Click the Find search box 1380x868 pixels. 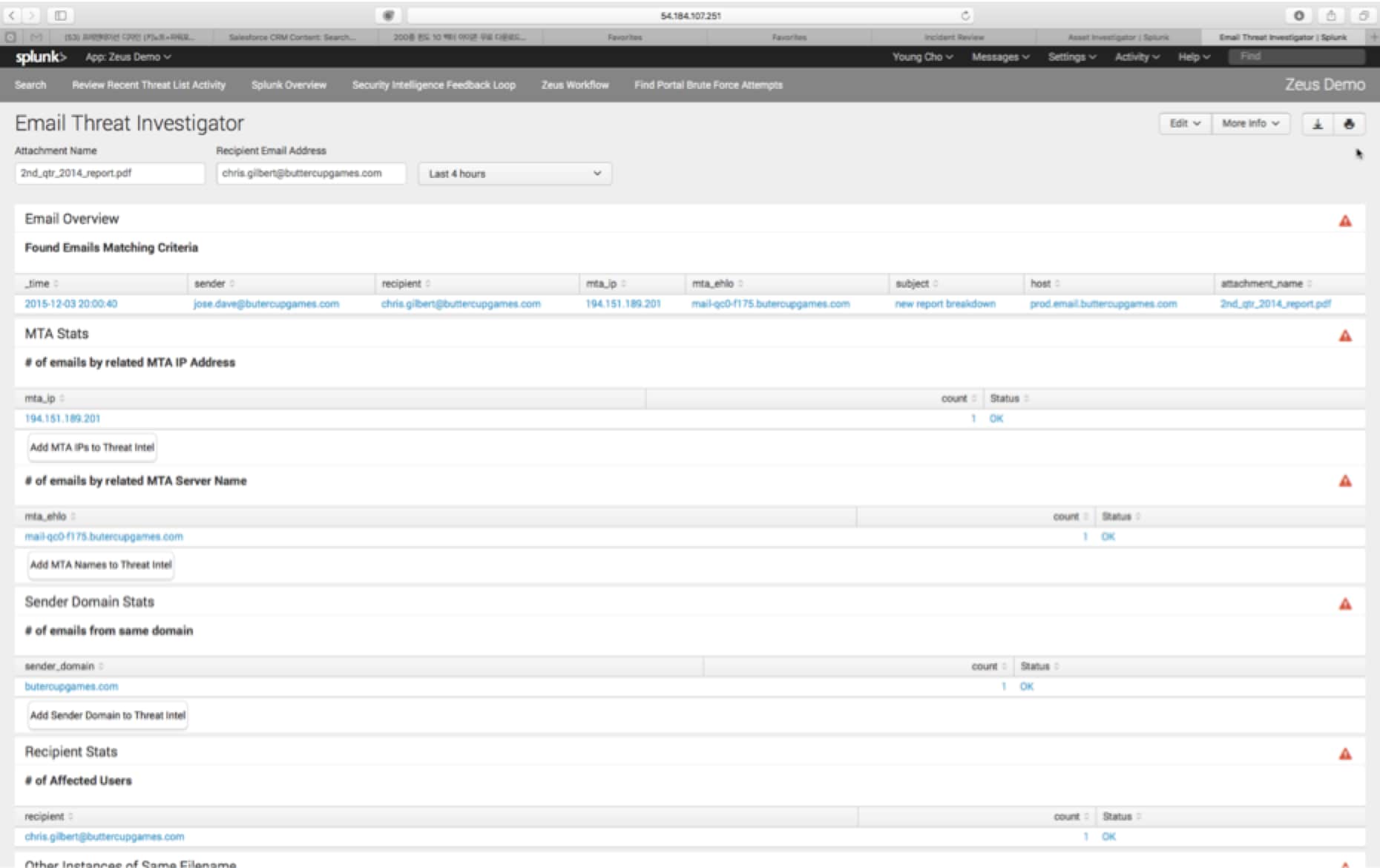(1296, 57)
